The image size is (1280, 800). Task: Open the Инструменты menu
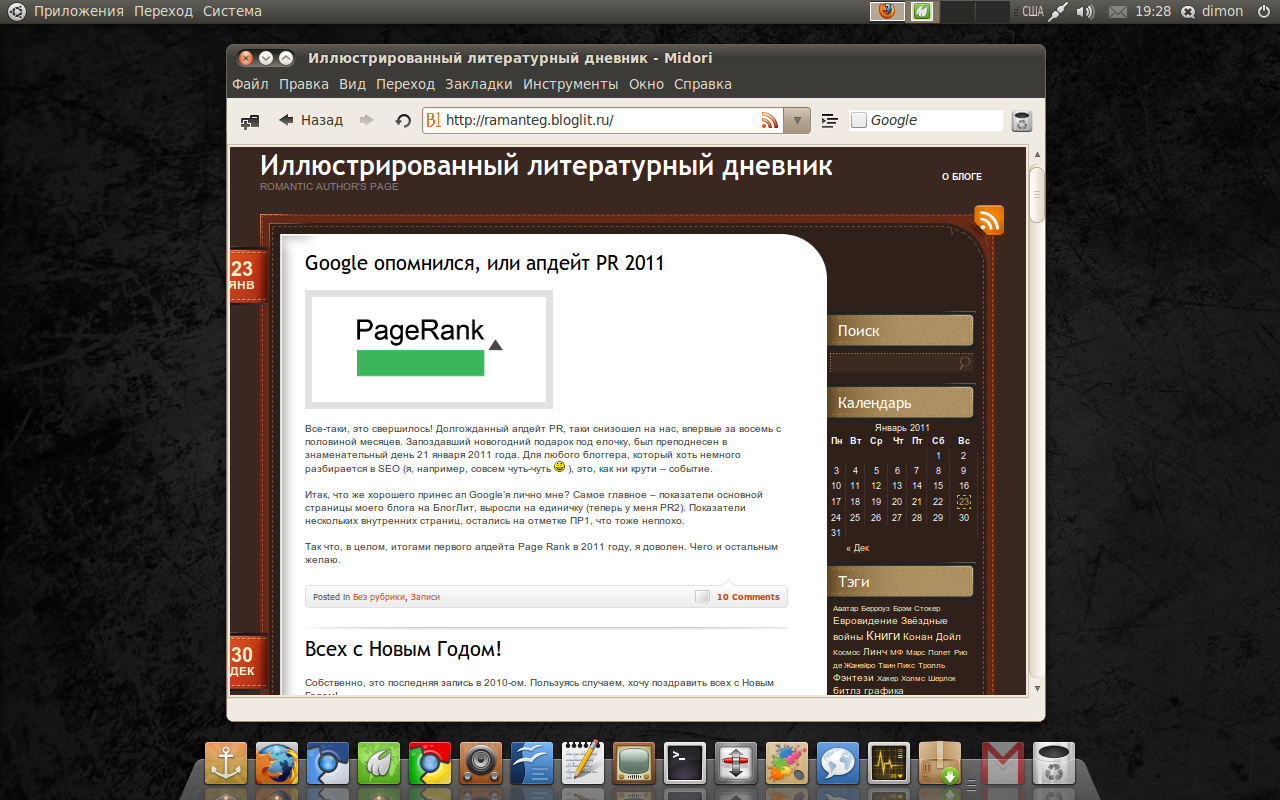[570, 84]
